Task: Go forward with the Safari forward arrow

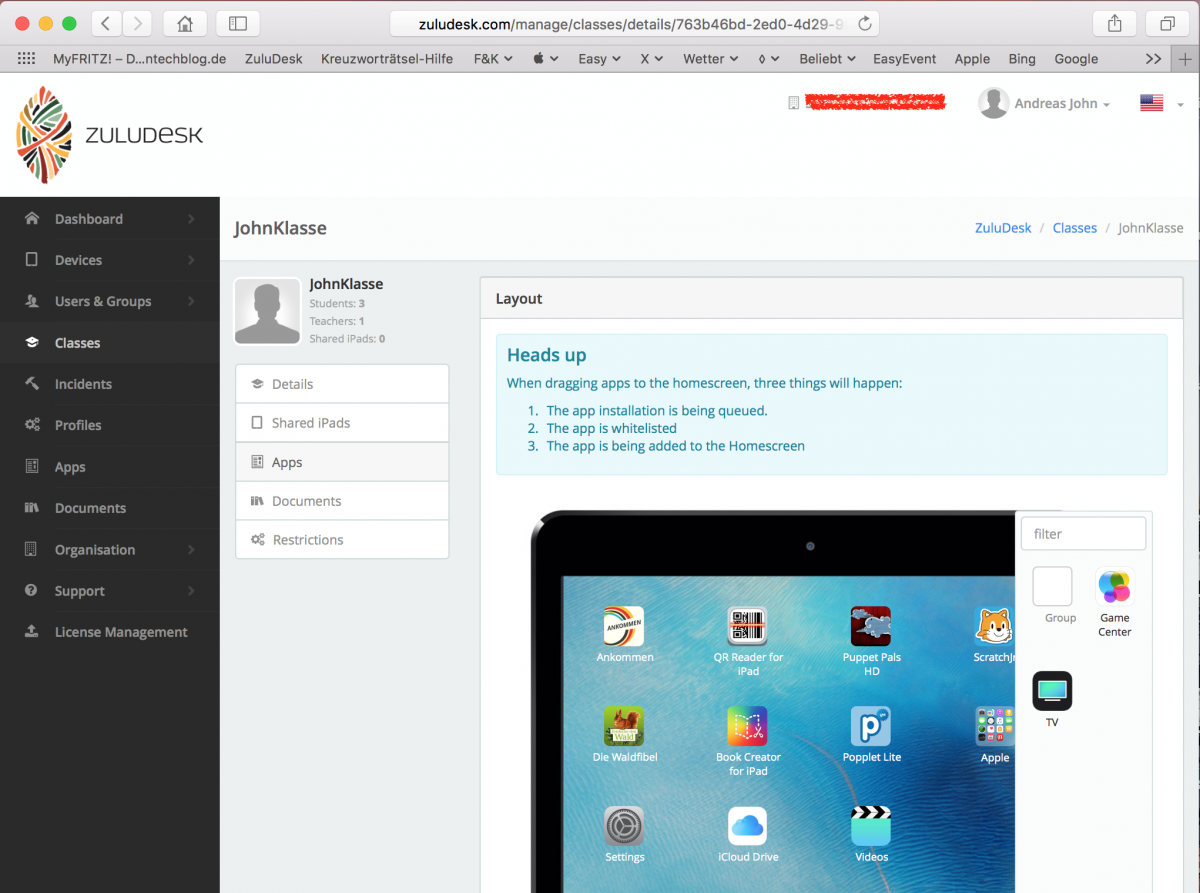Action: click(x=137, y=23)
